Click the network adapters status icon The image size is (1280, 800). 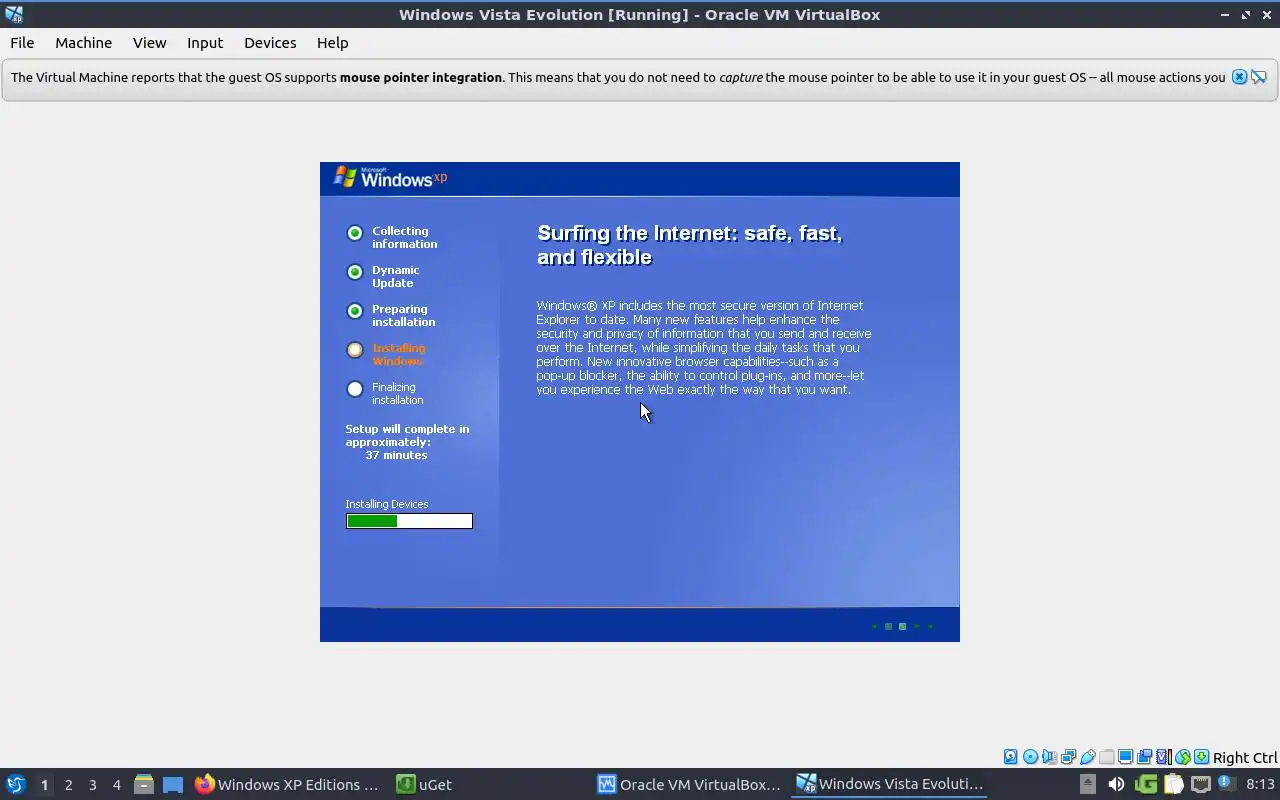tap(1068, 757)
